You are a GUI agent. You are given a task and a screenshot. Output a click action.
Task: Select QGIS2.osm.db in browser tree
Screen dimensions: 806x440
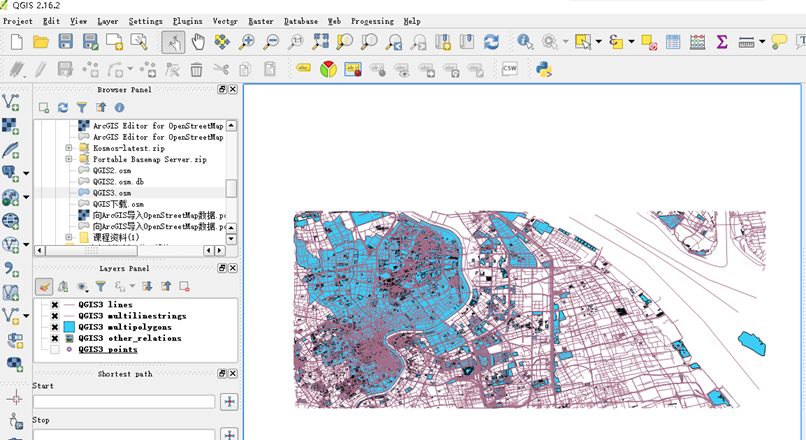click(118, 181)
